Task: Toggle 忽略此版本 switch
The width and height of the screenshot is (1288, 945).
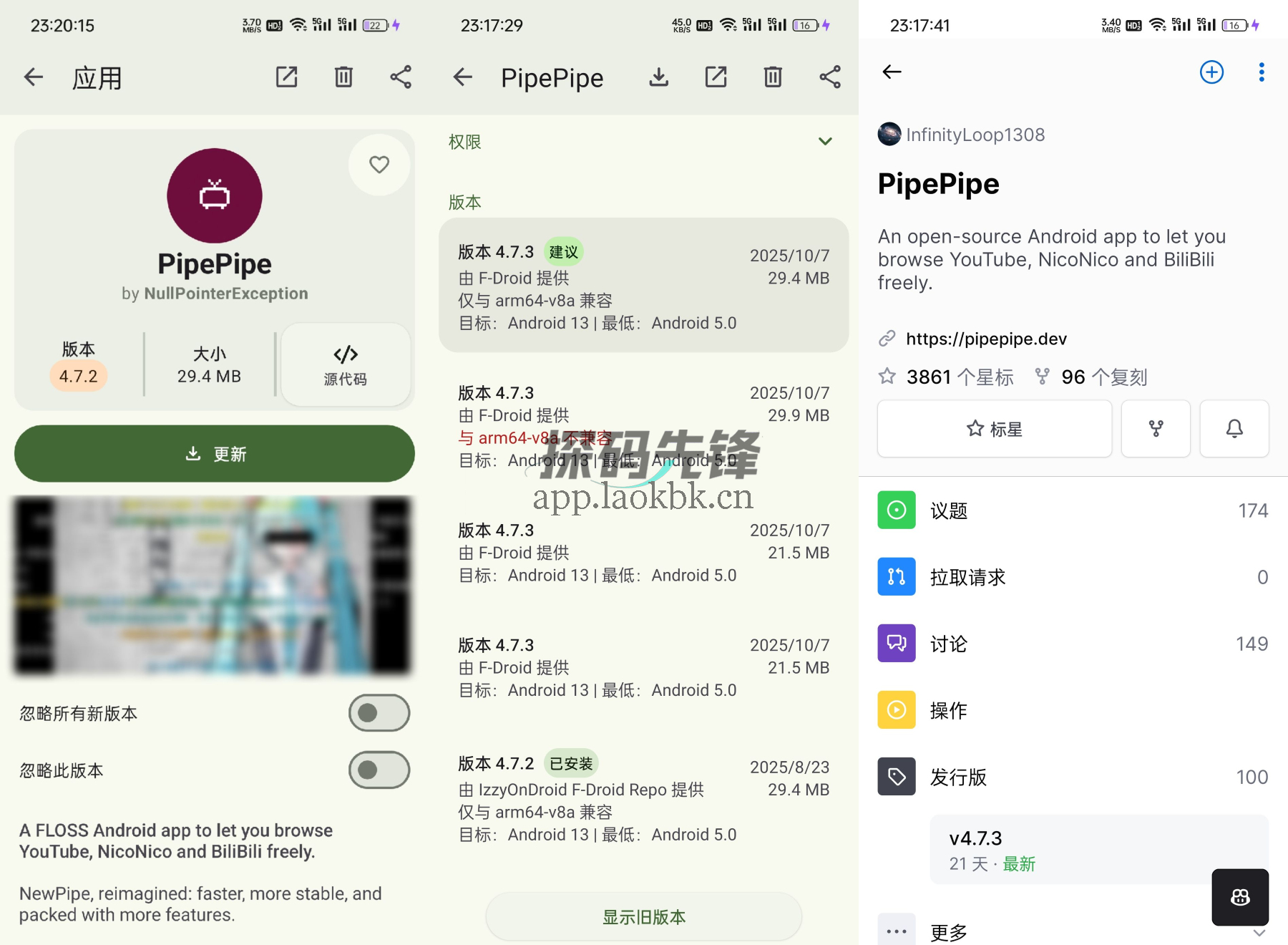Action: (379, 770)
